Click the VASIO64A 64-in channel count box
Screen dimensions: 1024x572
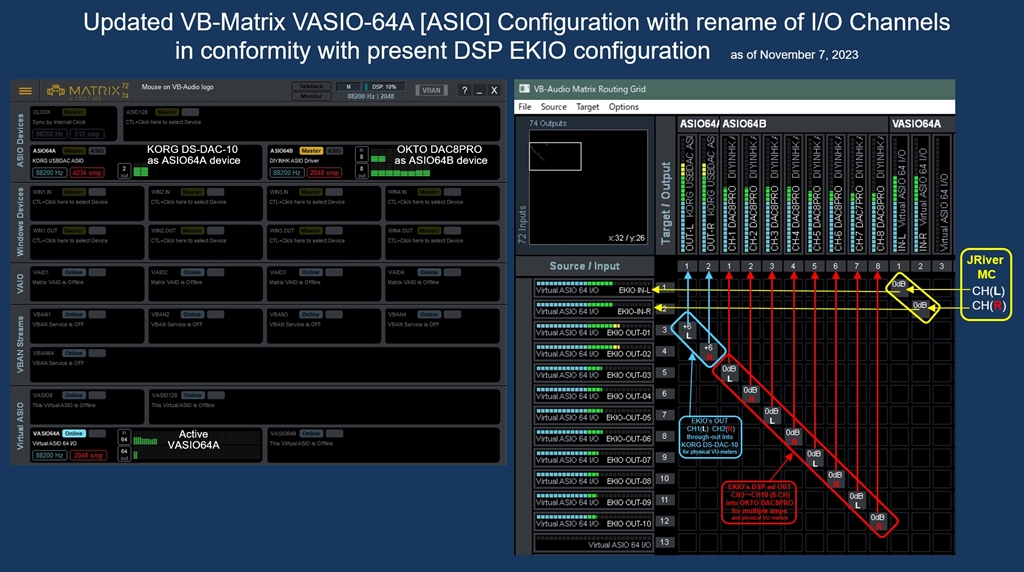(x=124, y=438)
